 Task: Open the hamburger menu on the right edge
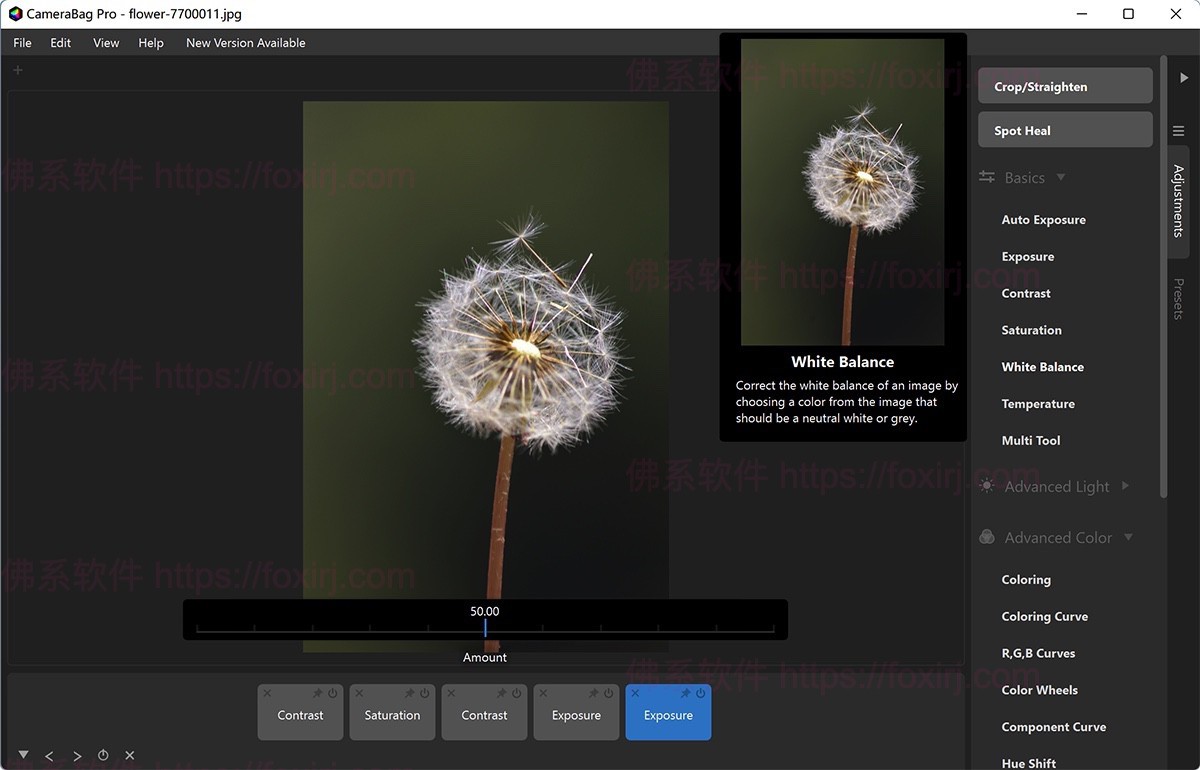click(1178, 130)
